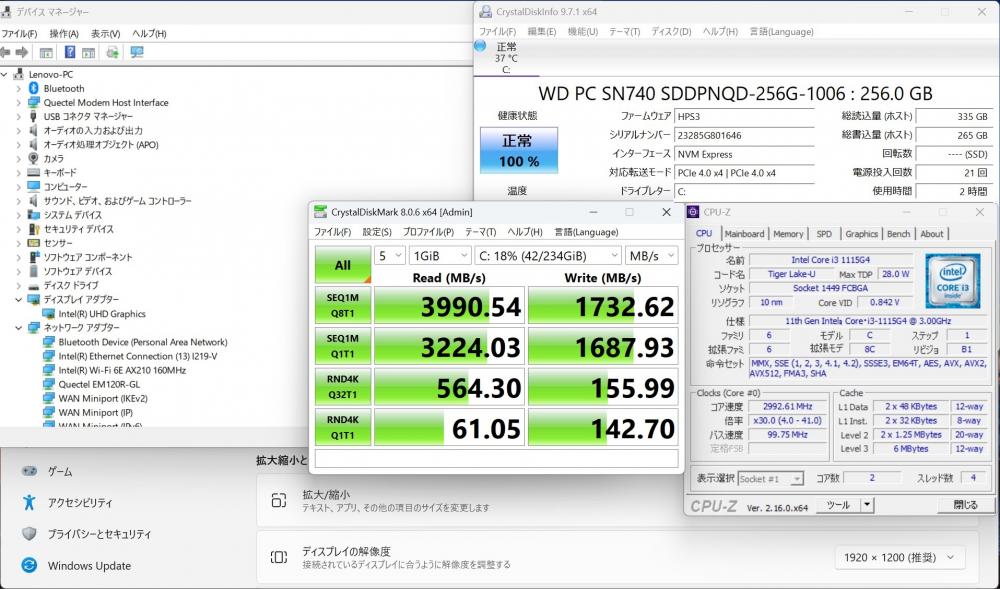Run the SEQ1M Q1T1 test button
The width and height of the screenshot is (1000, 589).
342,346
